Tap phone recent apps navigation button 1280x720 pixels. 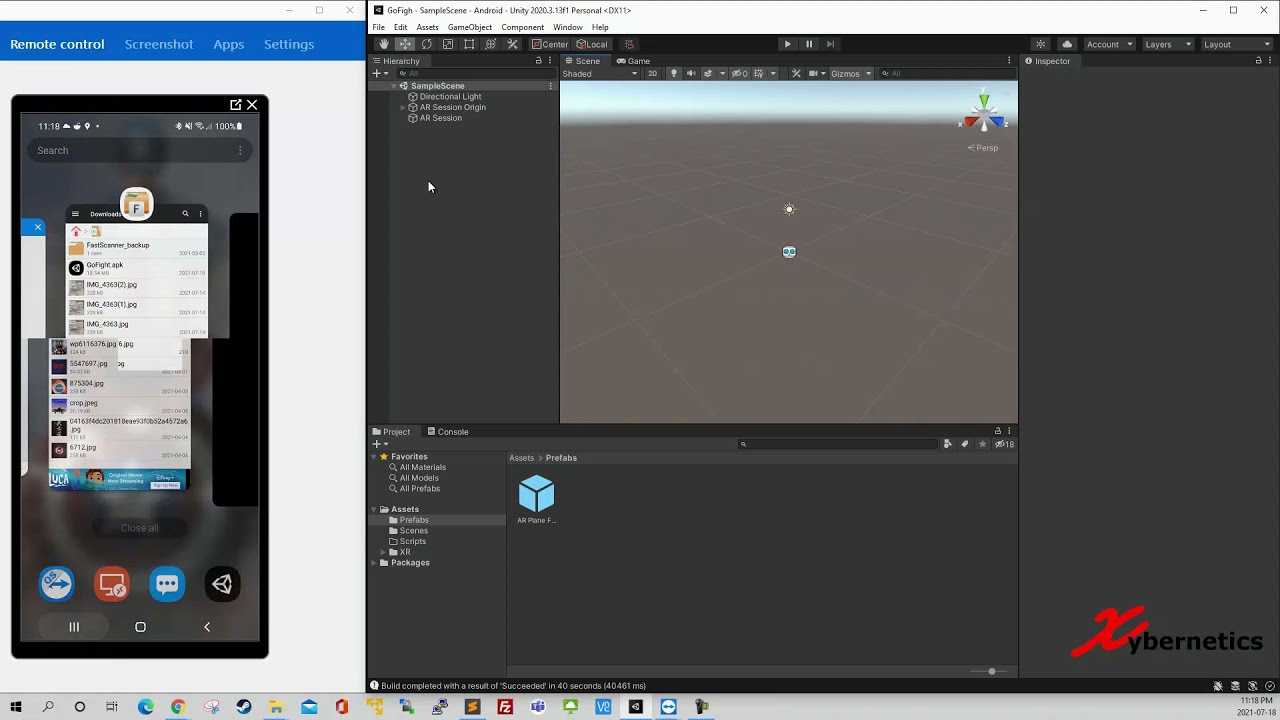73,627
